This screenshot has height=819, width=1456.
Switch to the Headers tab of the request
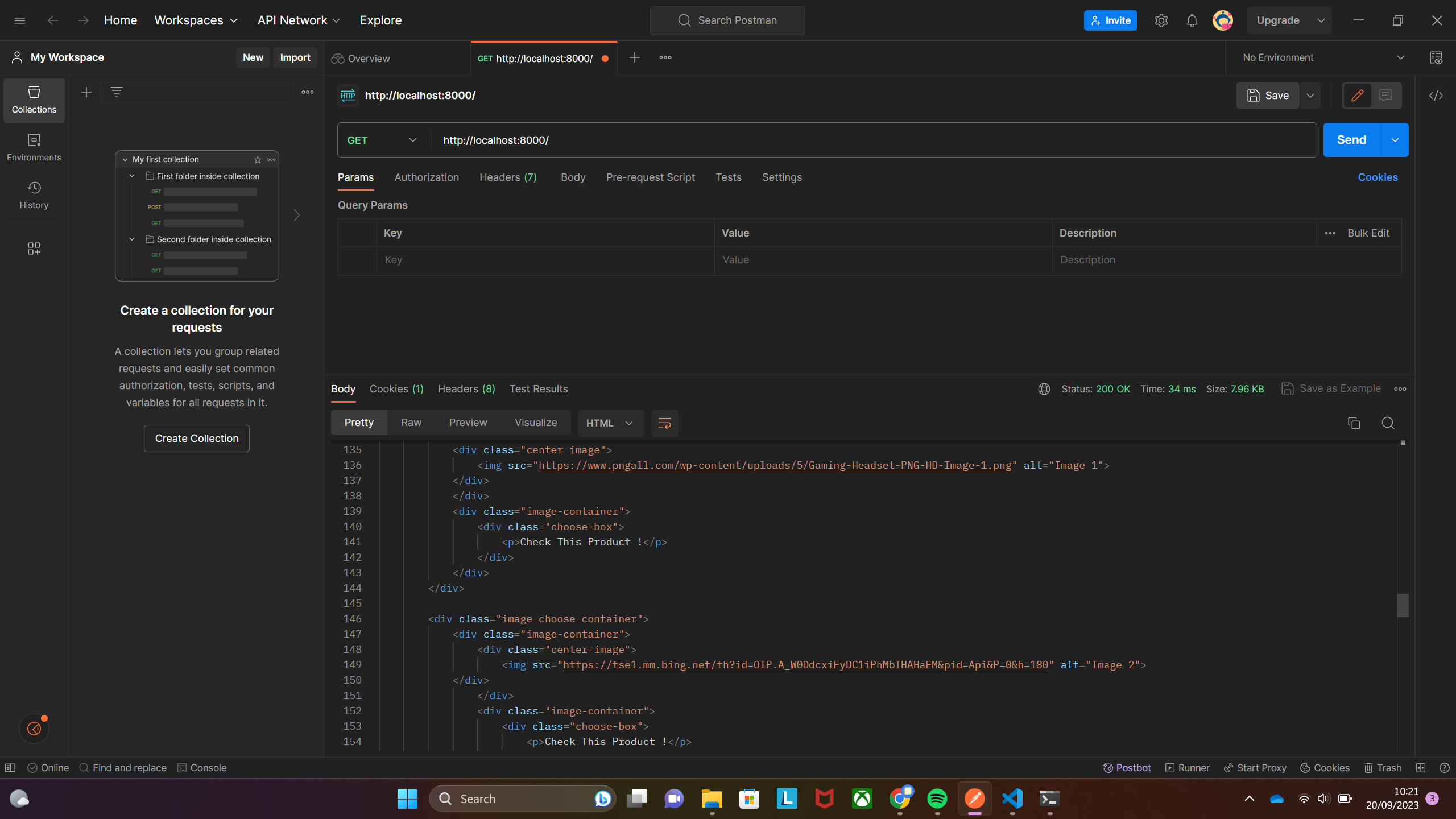[x=507, y=177]
